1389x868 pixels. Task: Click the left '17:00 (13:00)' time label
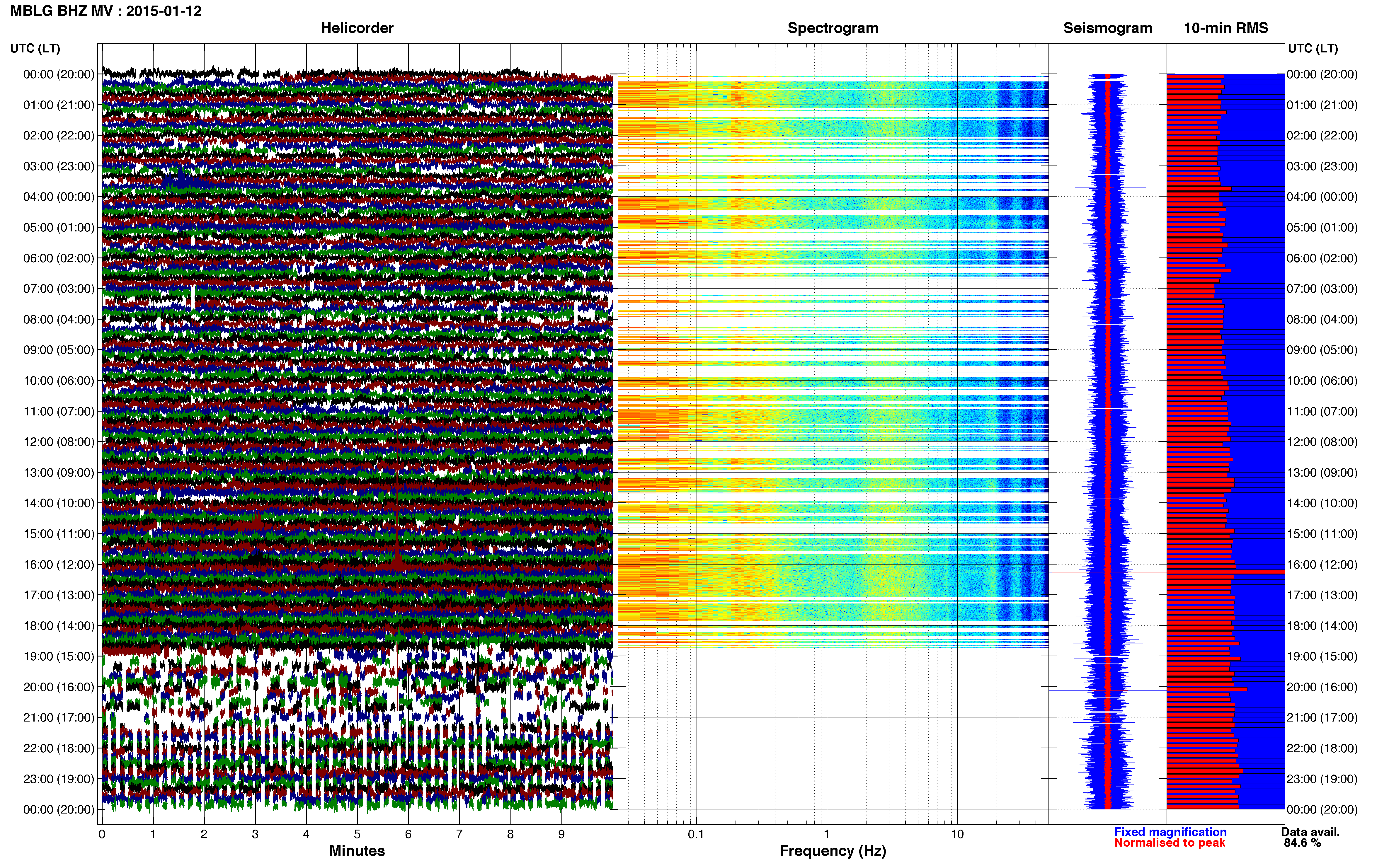pyautogui.click(x=59, y=595)
